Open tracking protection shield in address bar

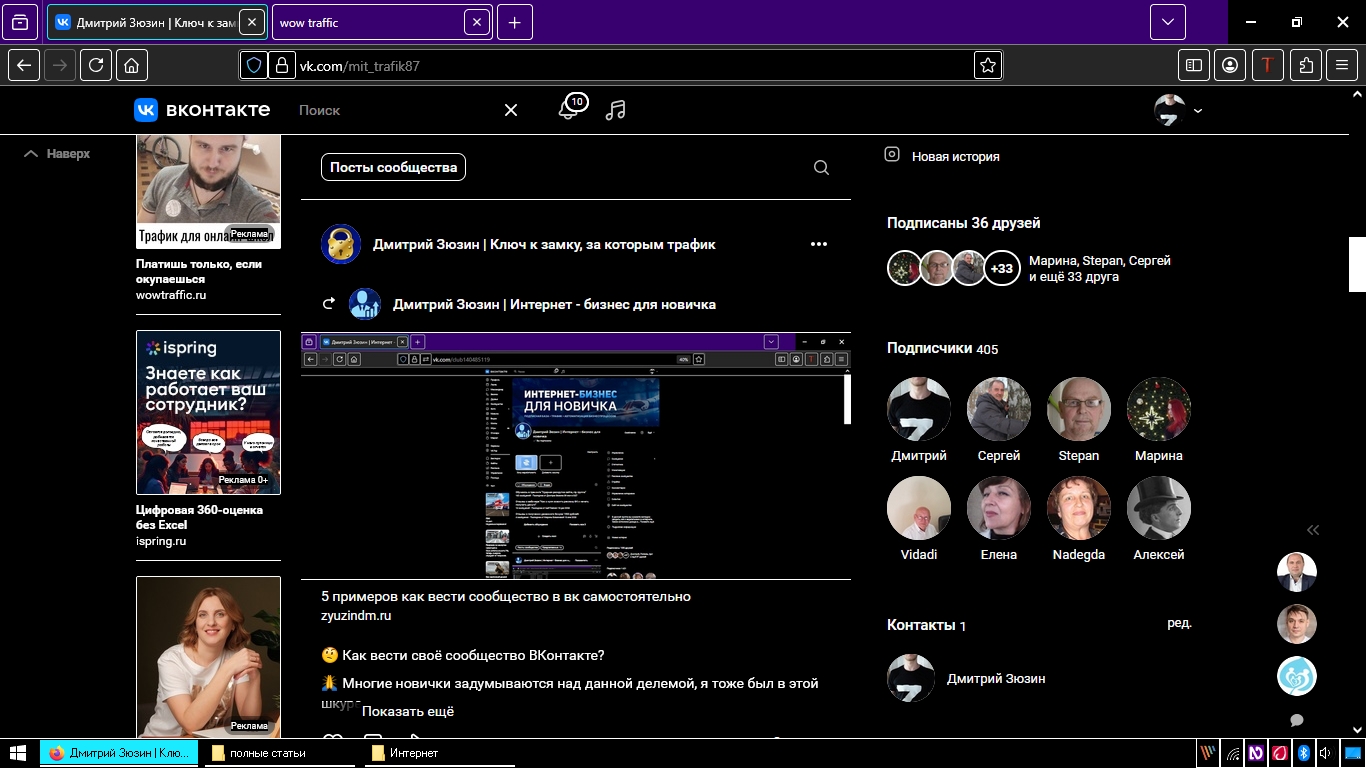click(x=254, y=66)
